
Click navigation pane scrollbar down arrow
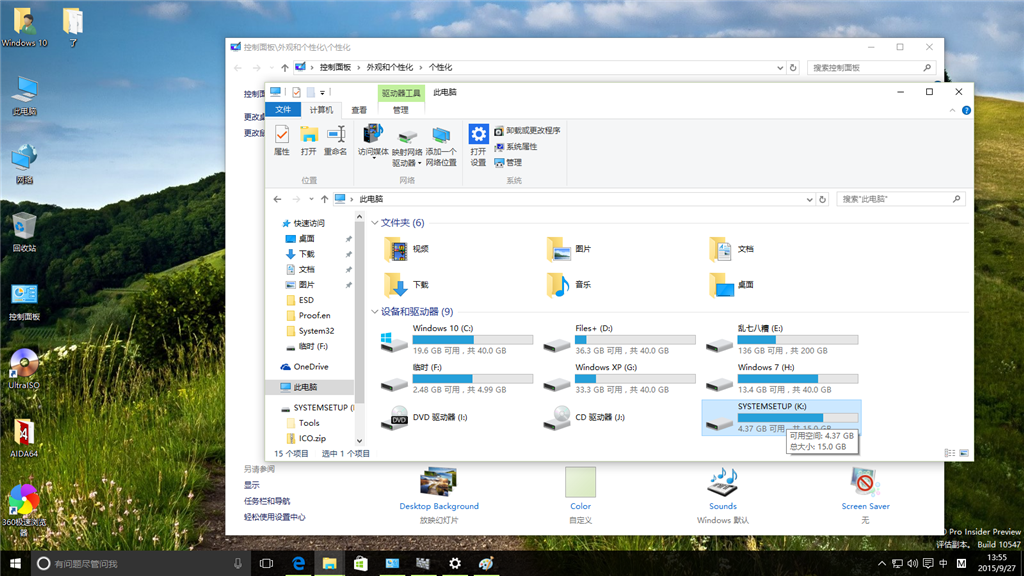click(x=359, y=441)
